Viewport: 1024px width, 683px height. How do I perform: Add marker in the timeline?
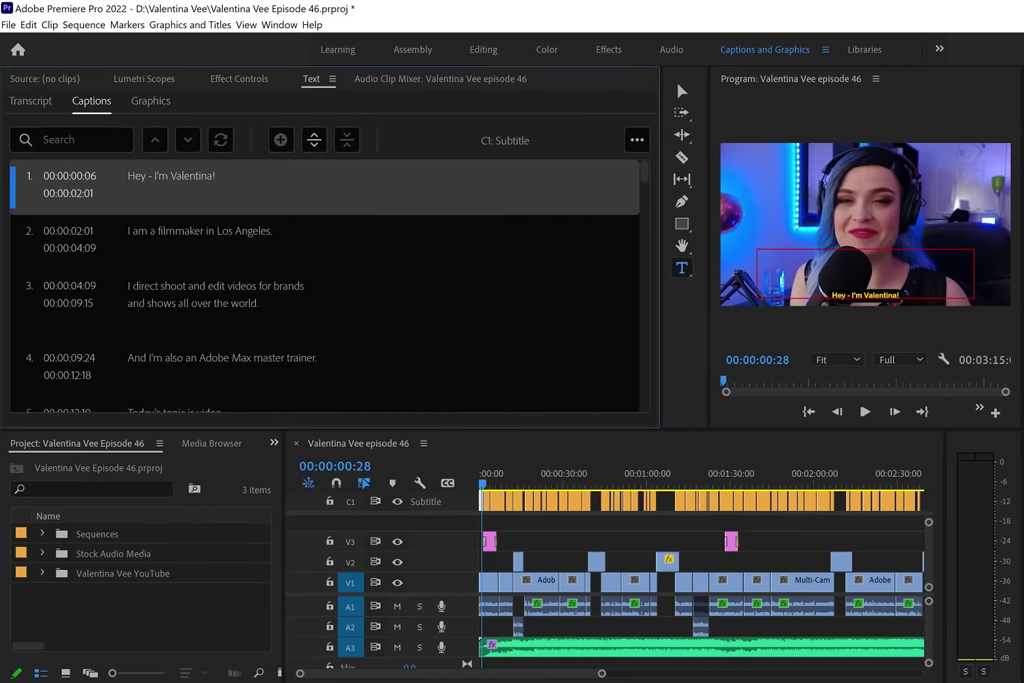tap(392, 483)
